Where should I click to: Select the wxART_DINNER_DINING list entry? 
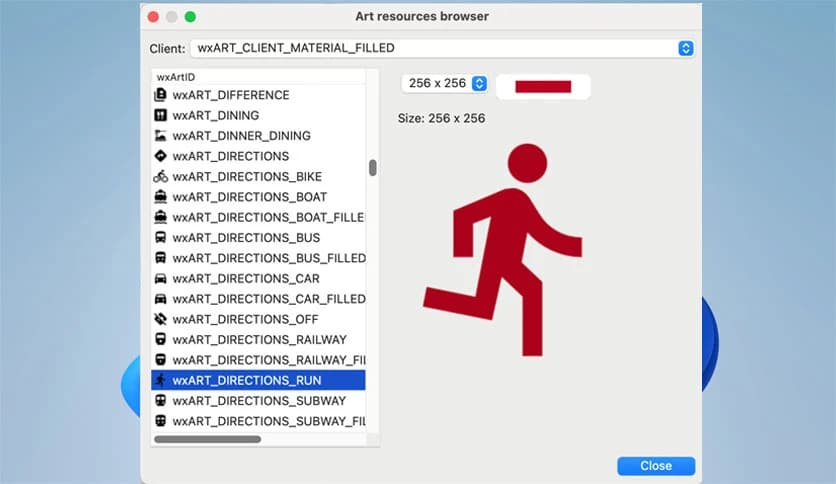(x=242, y=135)
